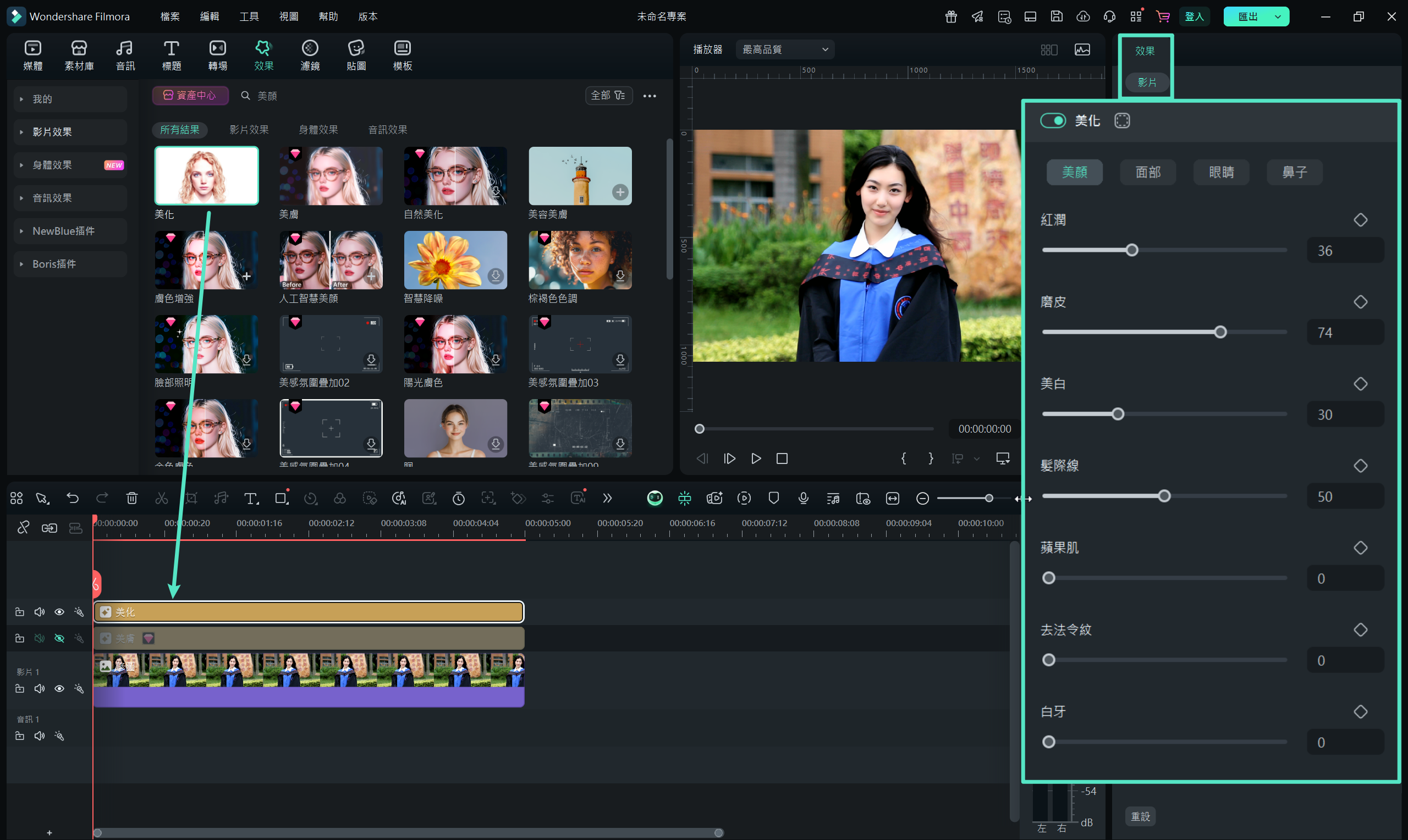Viewport: 1408px width, 840px height.
Task: Open the 模板 templates panel
Action: click(x=403, y=56)
